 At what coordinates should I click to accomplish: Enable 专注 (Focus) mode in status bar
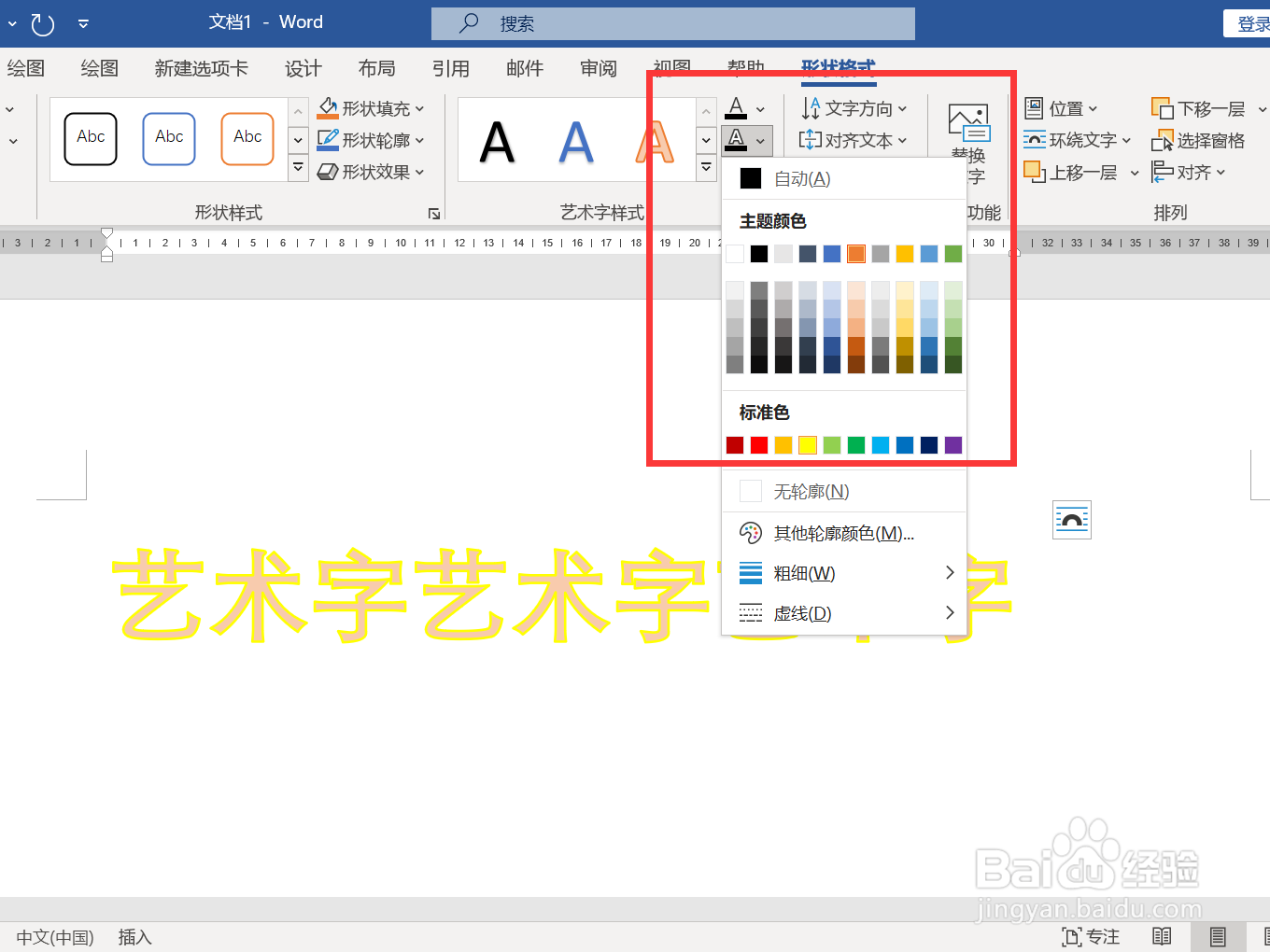point(1089,936)
